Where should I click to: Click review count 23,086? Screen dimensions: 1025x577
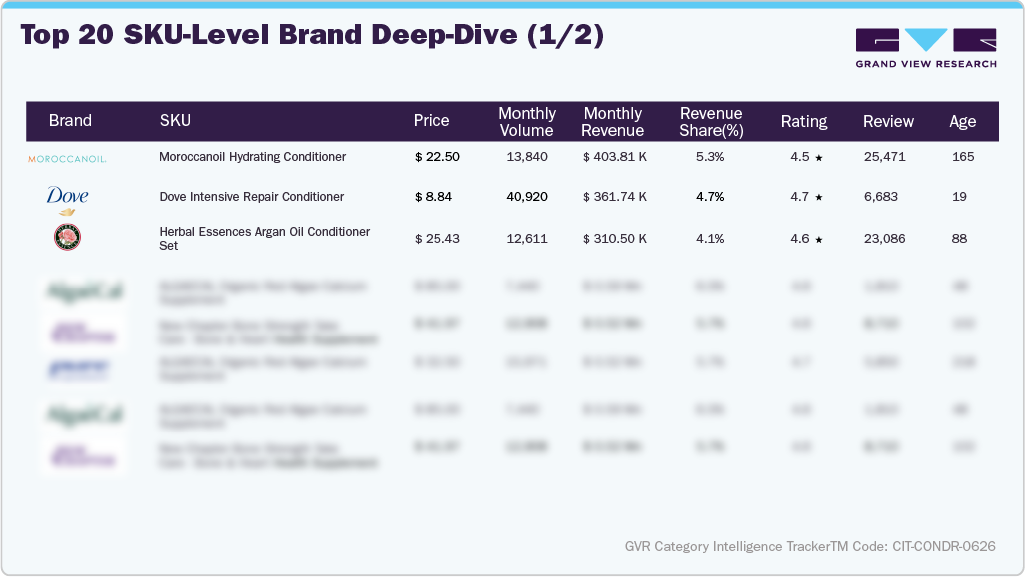[x=884, y=239]
